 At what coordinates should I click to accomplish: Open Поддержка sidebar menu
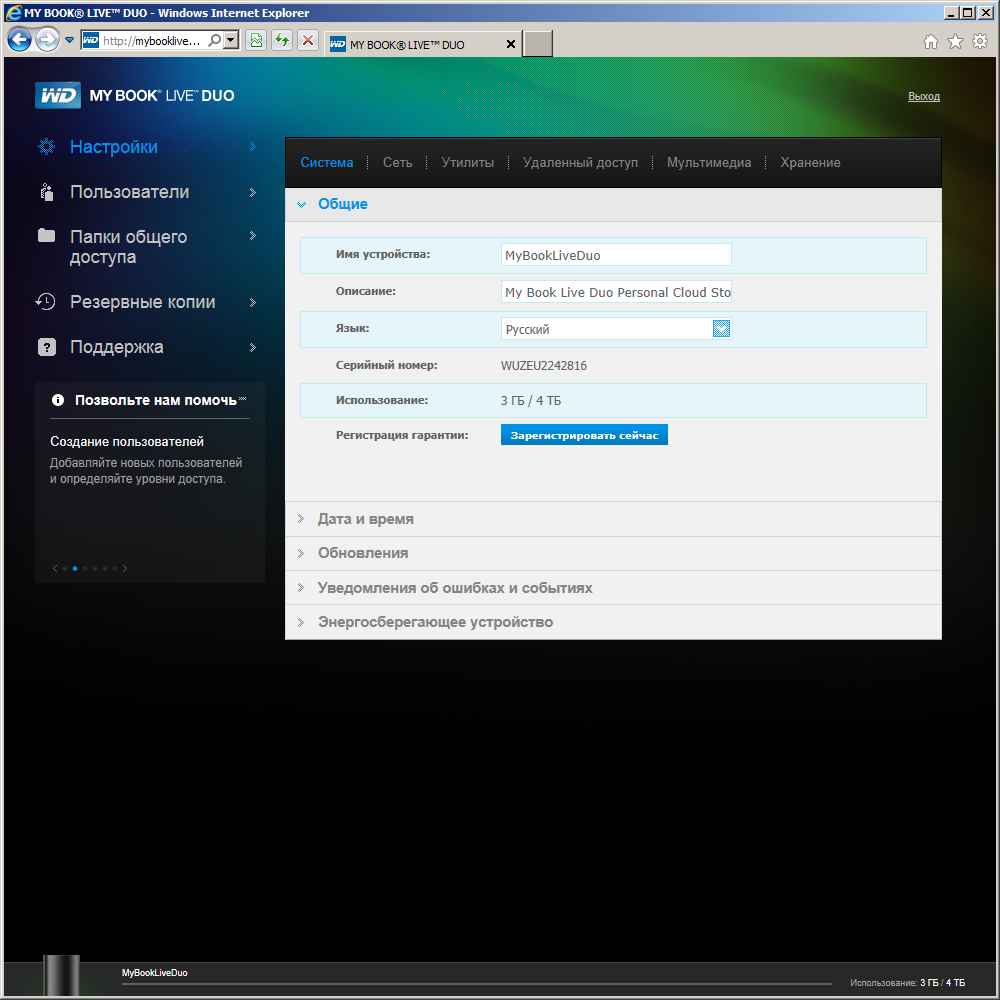coord(117,347)
